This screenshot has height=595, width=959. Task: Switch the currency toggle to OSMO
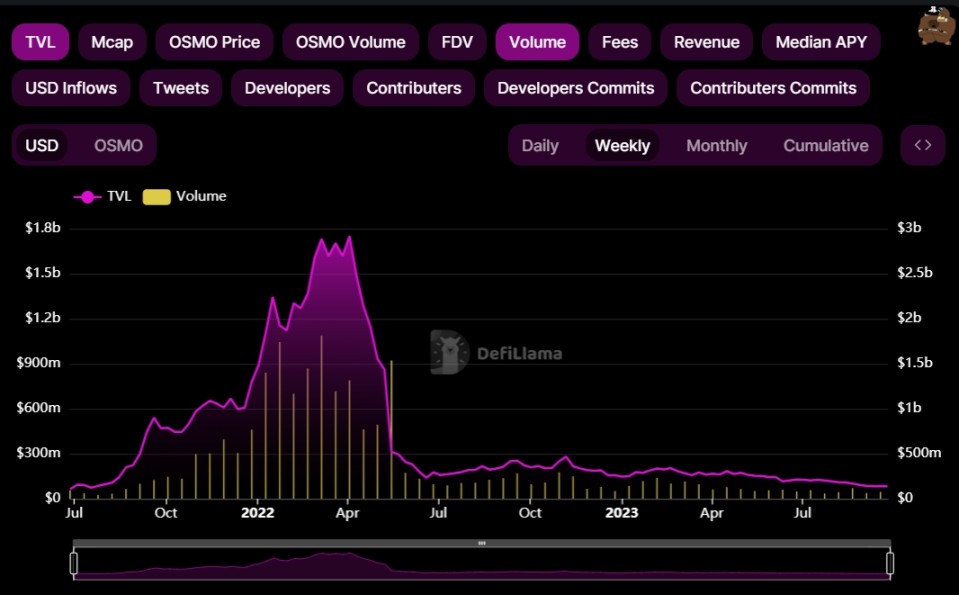point(119,145)
